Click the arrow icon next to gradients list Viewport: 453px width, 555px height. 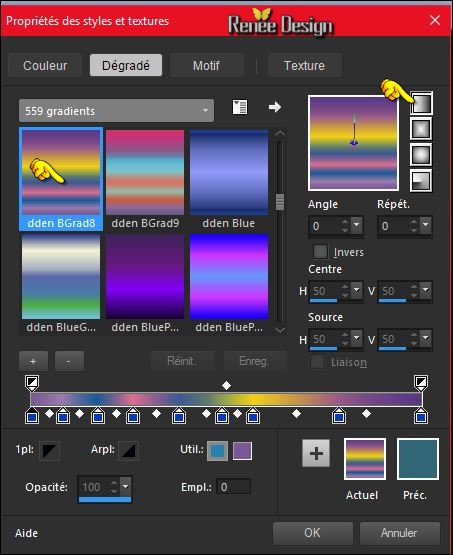point(275,107)
